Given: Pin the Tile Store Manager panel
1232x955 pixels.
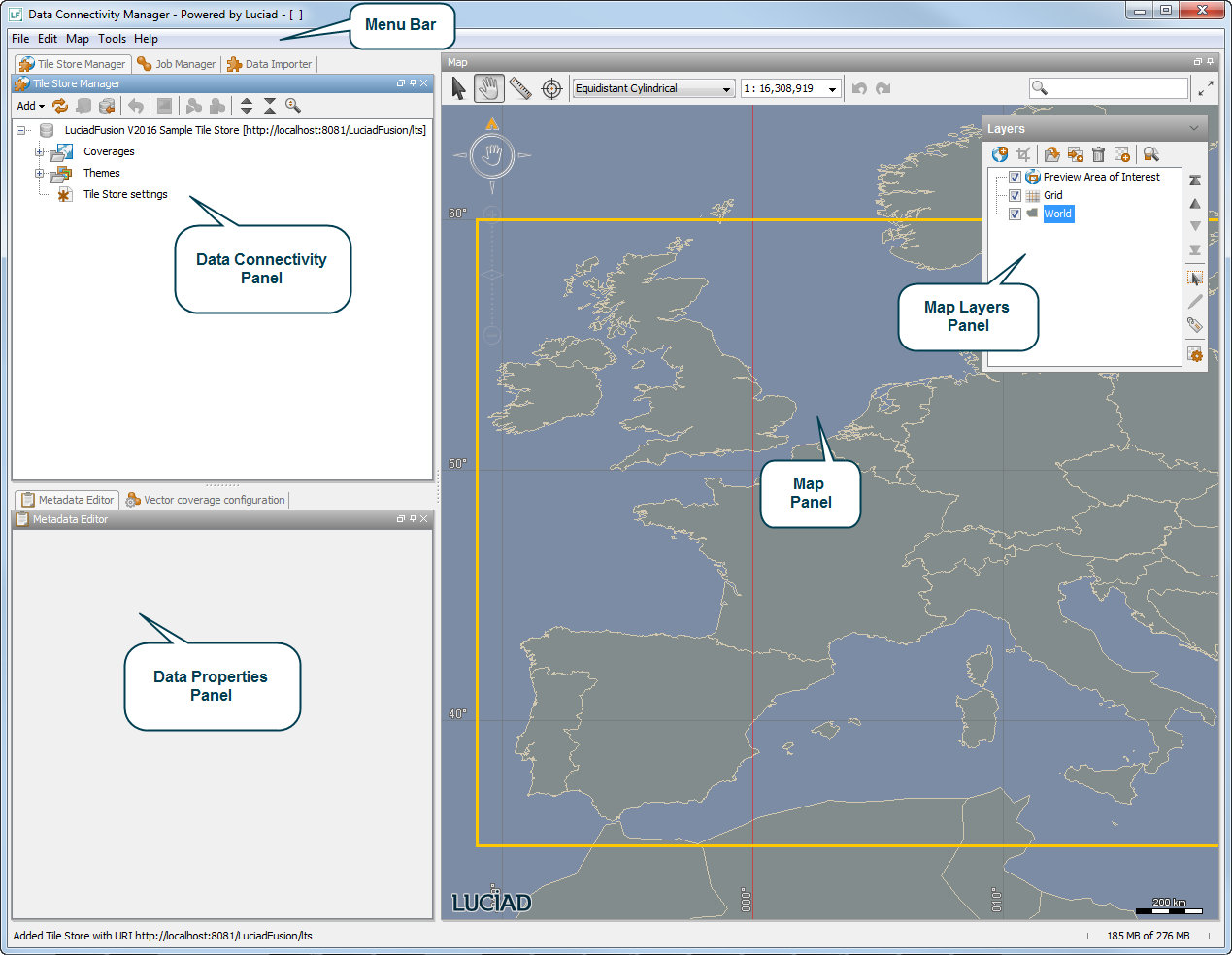Looking at the screenshot, I should click(413, 83).
